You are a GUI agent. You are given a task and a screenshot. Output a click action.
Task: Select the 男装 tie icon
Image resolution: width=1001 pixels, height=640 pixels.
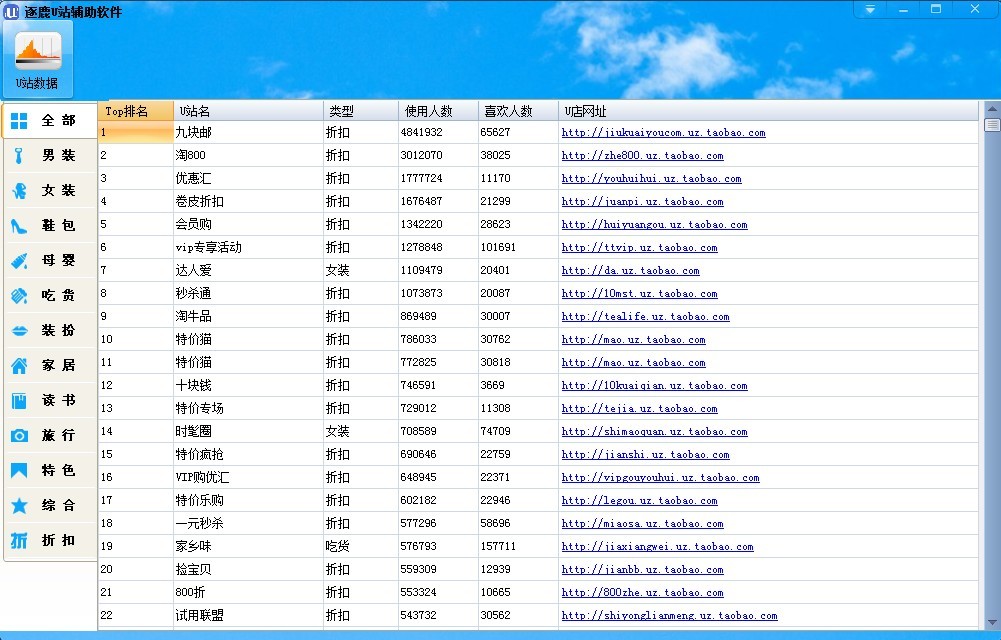(x=19, y=156)
